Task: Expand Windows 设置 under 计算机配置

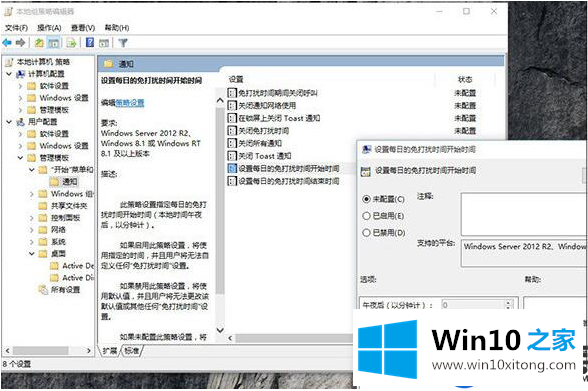Action: click(x=20, y=98)
